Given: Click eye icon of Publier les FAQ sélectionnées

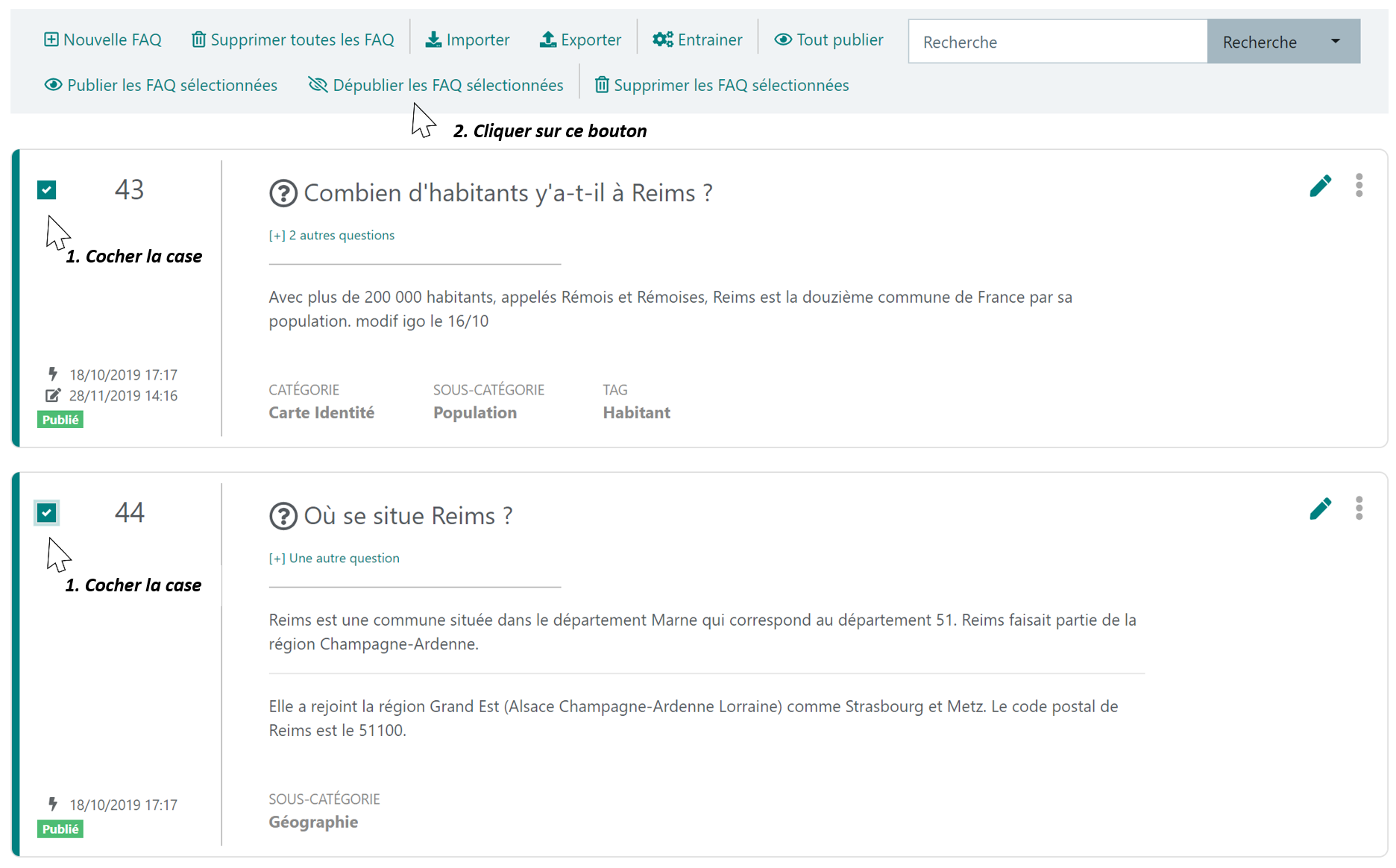Looking at the screenshot, I should (x=53, y=85).
